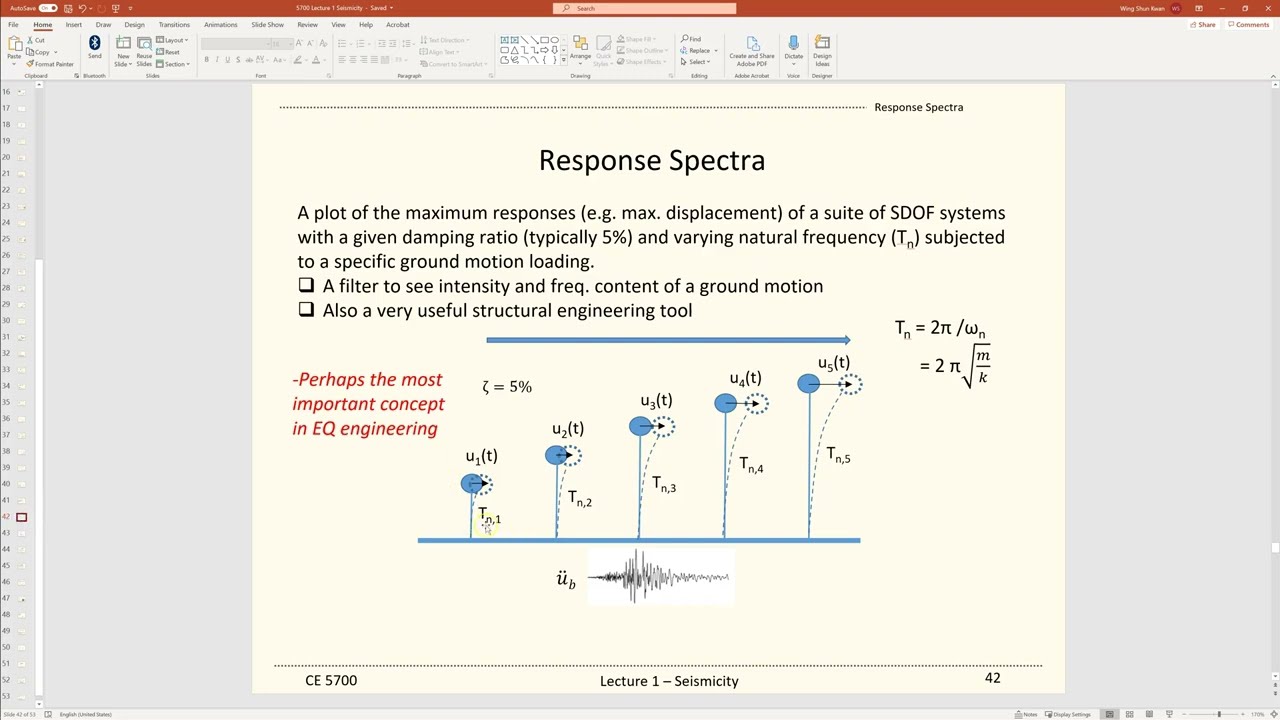
Task: Switch to Normal view icon
Action: [x=1109, y=714]
